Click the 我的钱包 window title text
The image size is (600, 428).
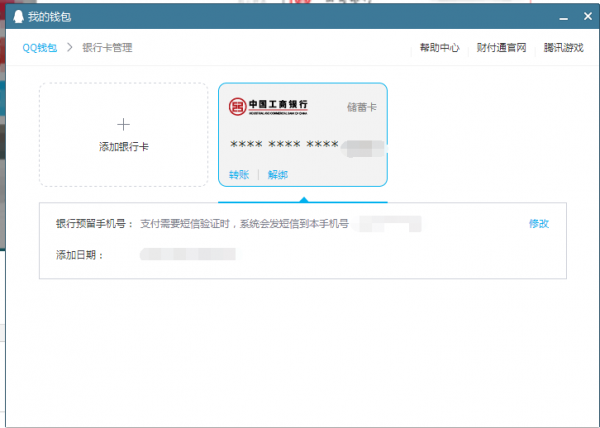pos(49,17)
